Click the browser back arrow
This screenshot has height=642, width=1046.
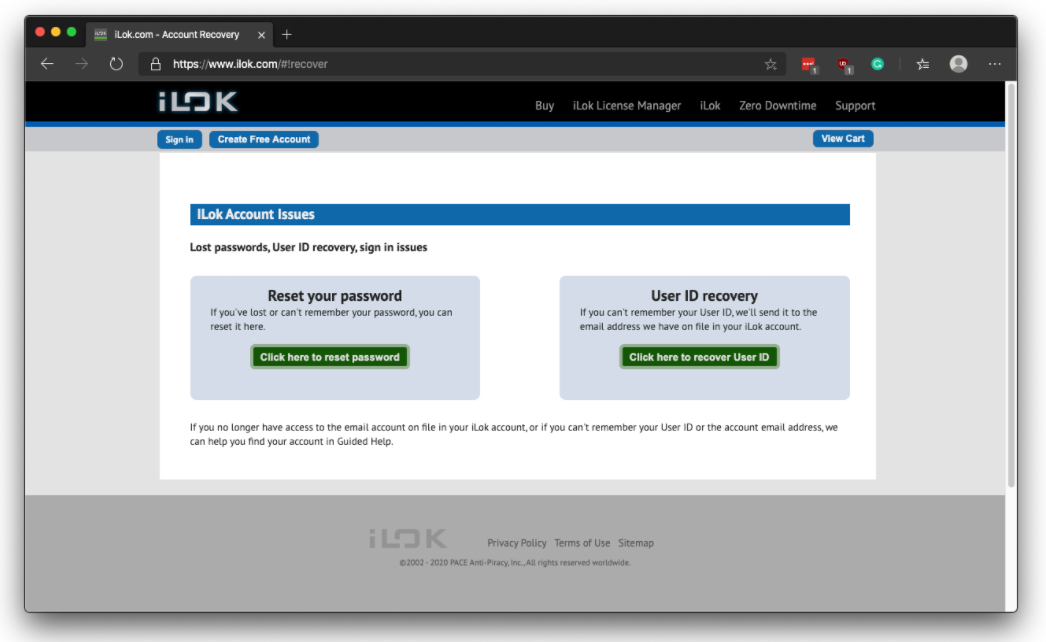click(x=47, y=64)
